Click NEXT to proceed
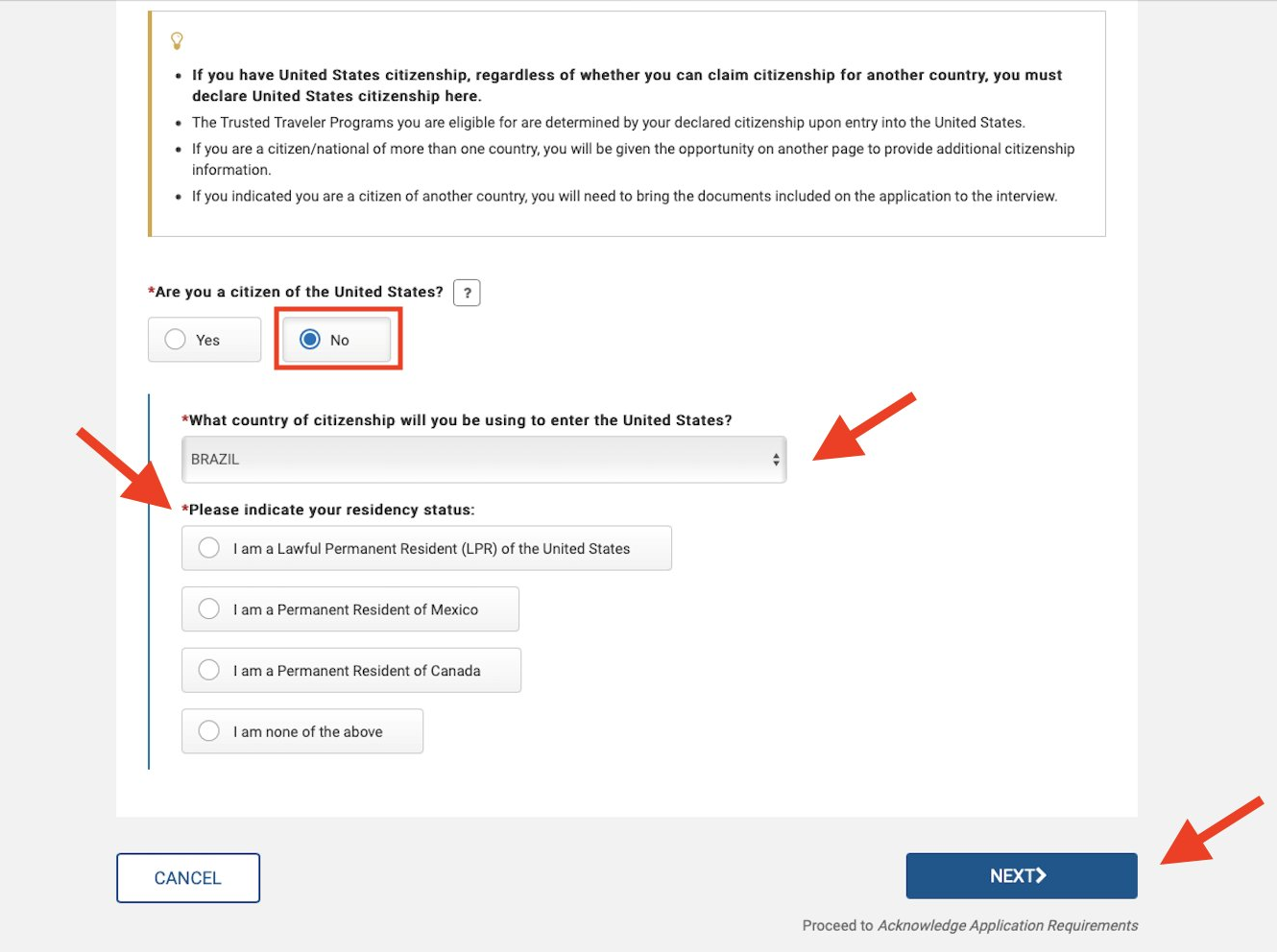This screenshot has width=1277, height=952. 1022,876
